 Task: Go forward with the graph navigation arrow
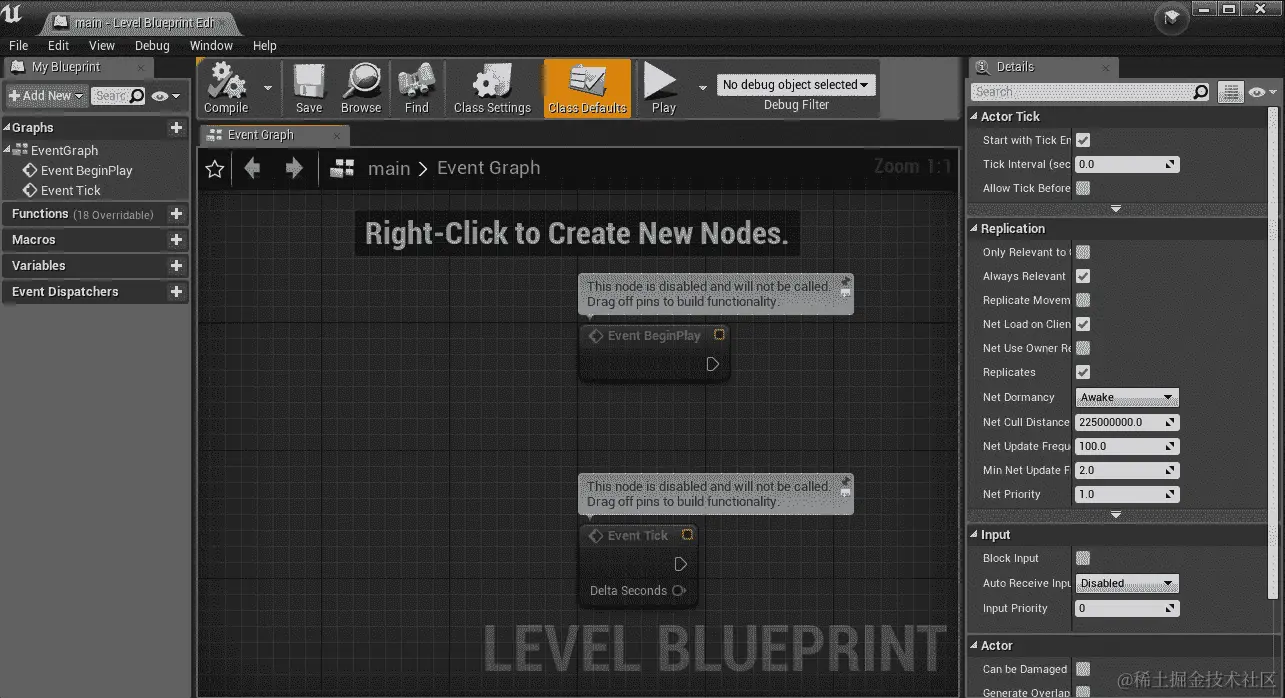point(293,168)
